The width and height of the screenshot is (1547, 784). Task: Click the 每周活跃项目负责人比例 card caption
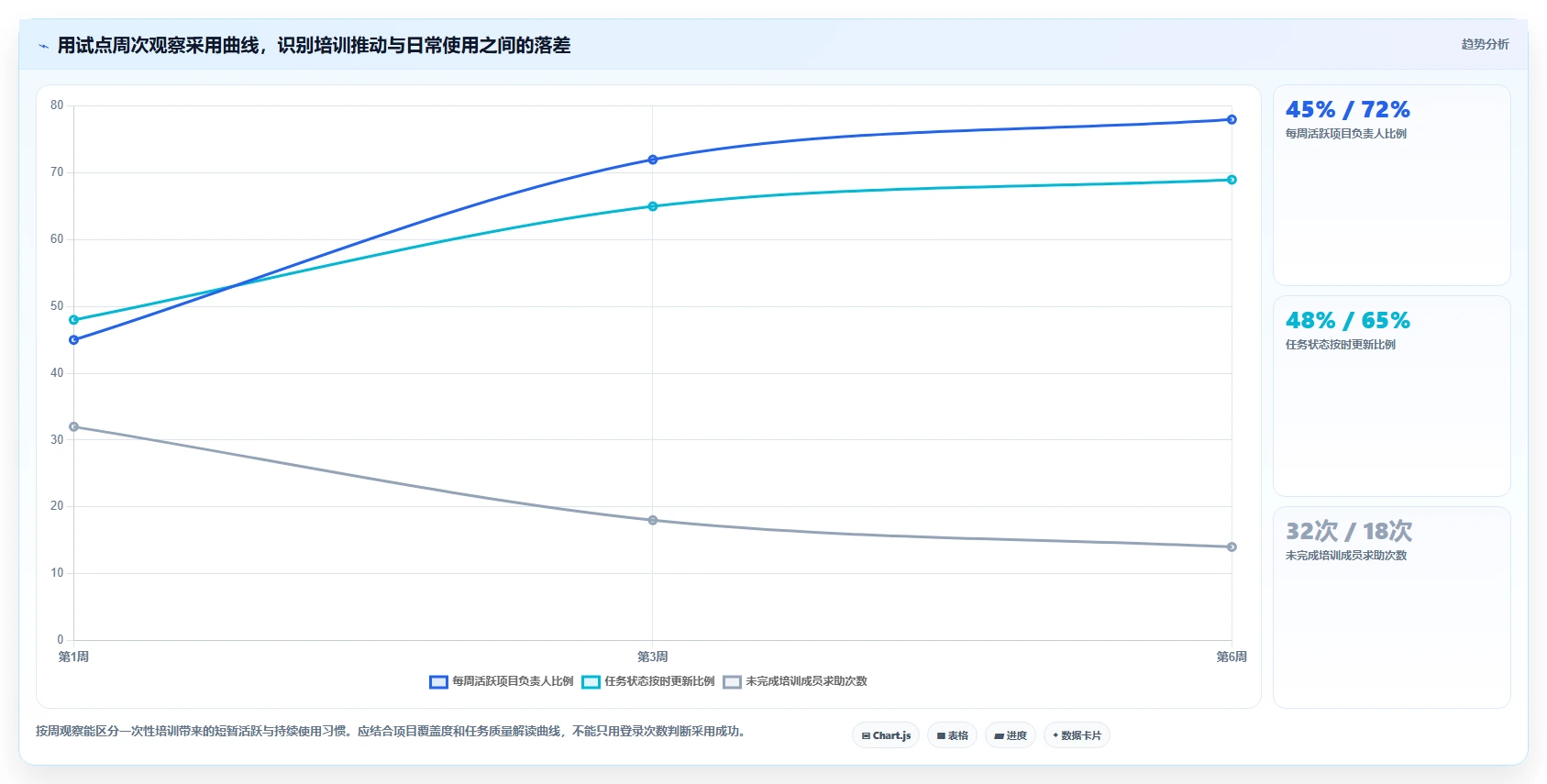pyautogui.click(x=1346, y=134)
